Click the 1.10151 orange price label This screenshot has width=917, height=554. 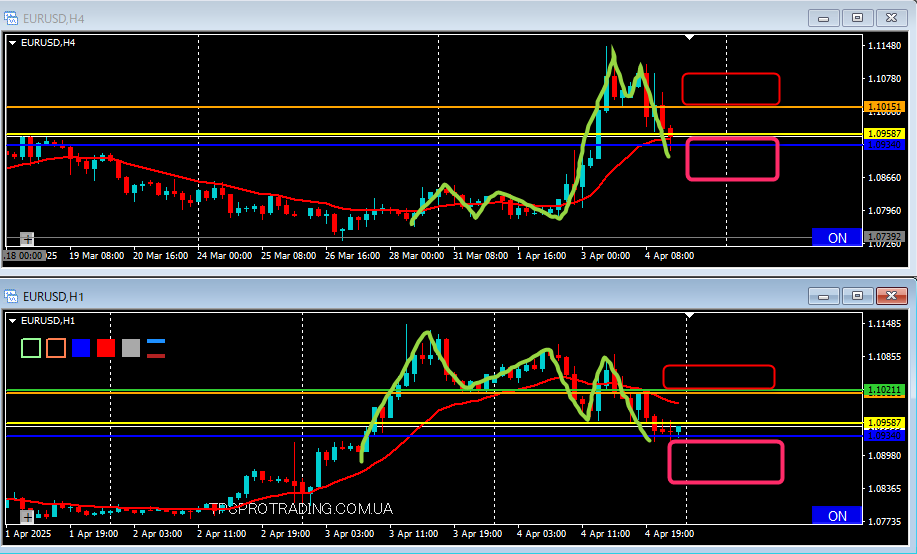tap(885, 106)
